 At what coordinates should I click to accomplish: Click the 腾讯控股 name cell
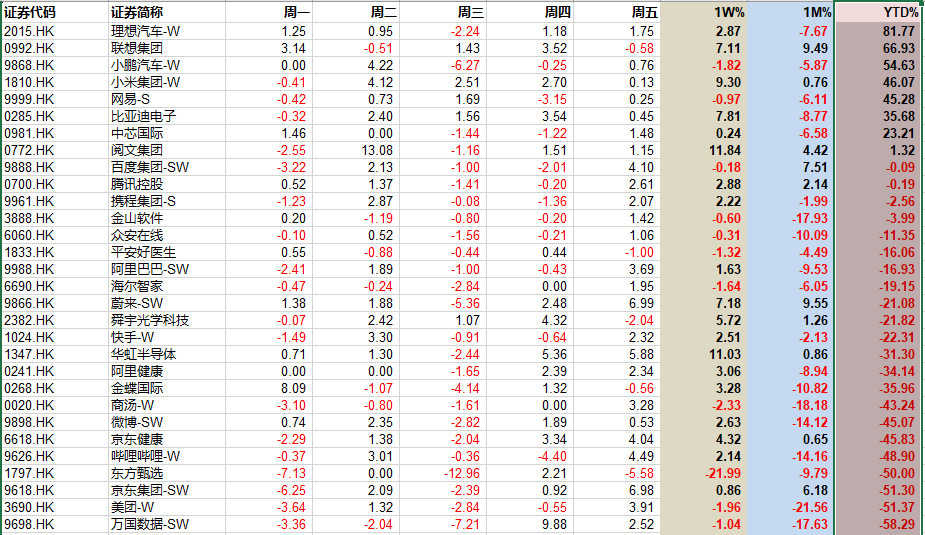pyautogui.click(x=166, y=185)
